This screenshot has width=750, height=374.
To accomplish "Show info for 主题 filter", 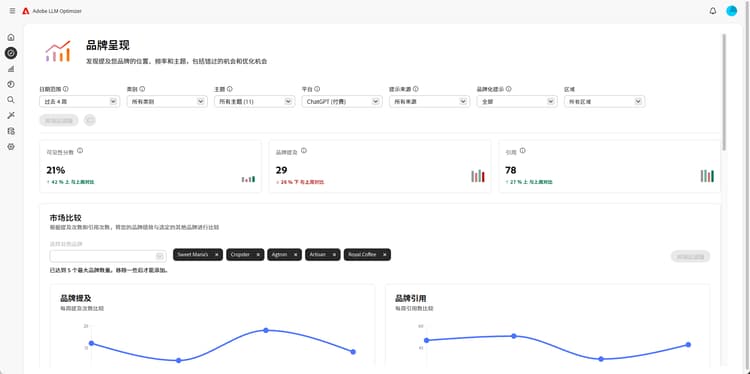I will point(230,88).
